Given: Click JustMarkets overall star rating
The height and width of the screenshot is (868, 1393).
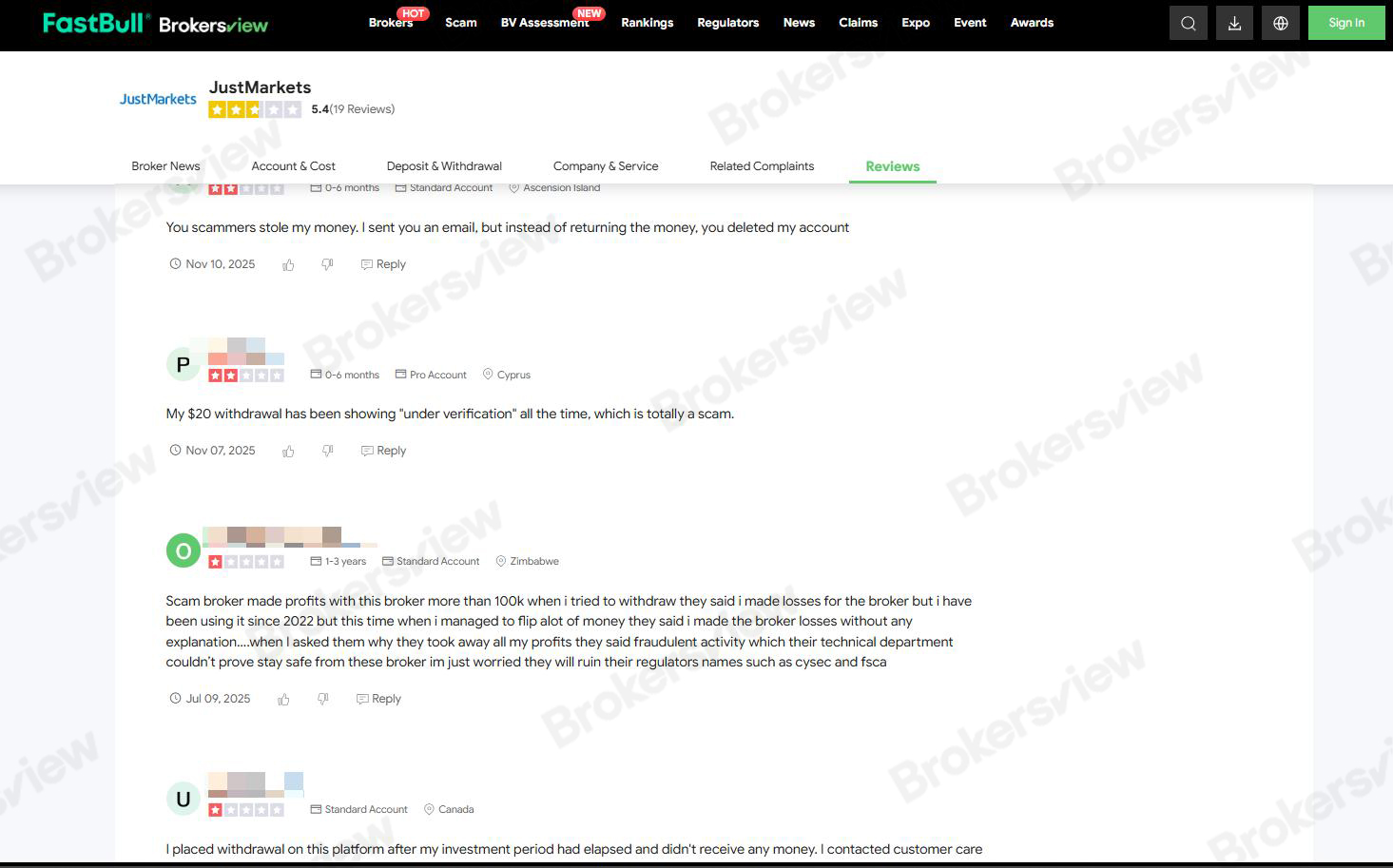Looking at the screenshot, I should (255, 109).
